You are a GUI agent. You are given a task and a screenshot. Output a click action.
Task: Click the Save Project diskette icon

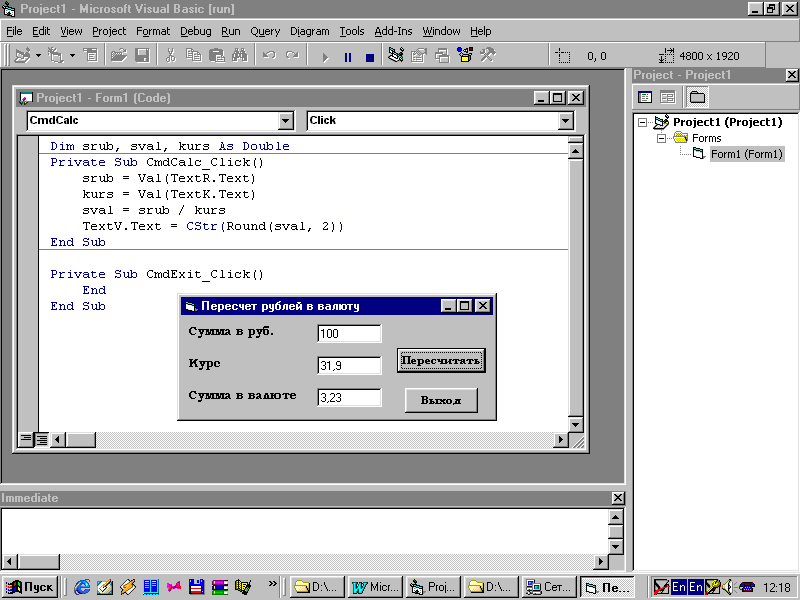coord(142,55)
